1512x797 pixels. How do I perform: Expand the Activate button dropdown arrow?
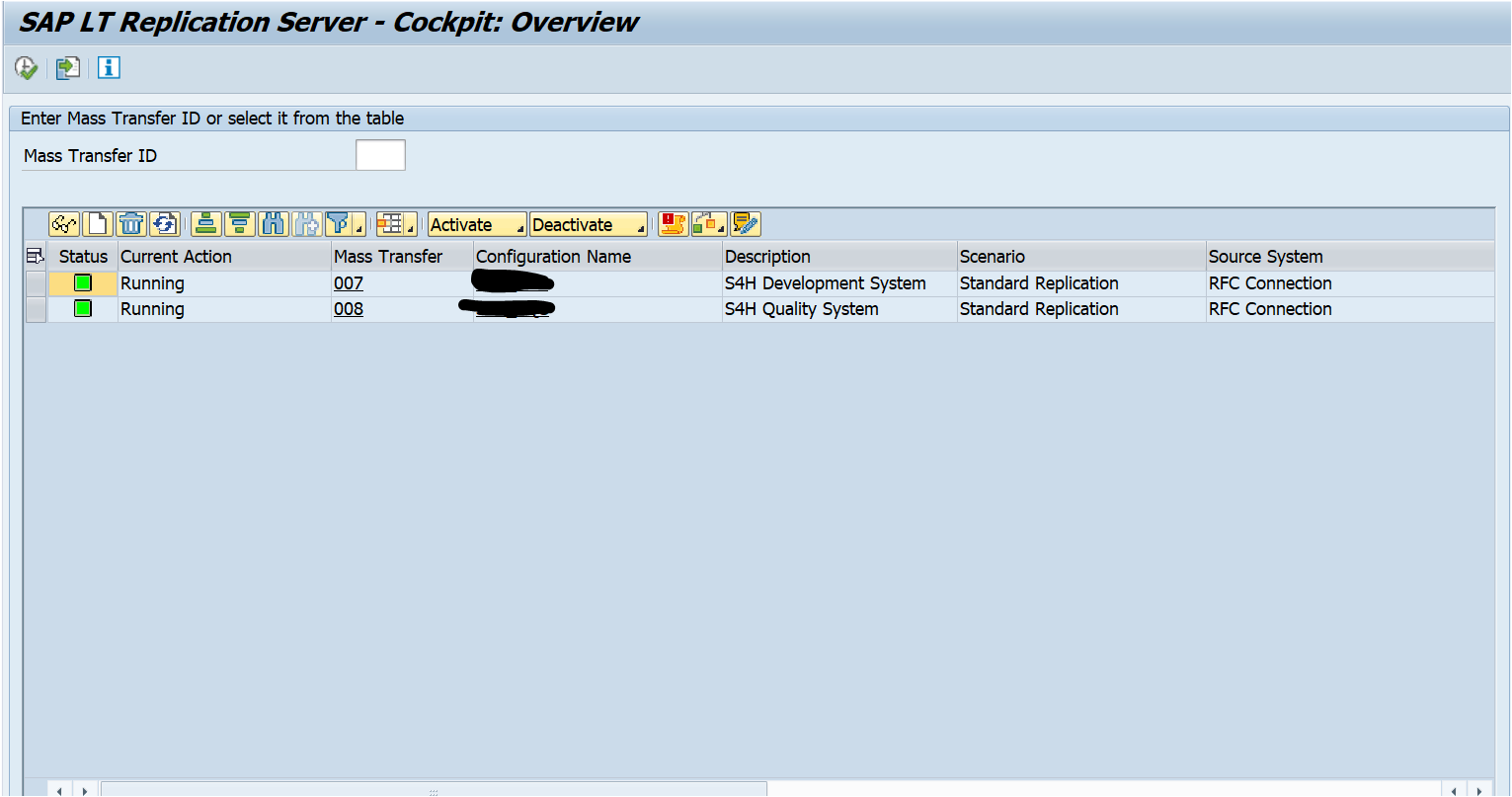coord(520,227)
